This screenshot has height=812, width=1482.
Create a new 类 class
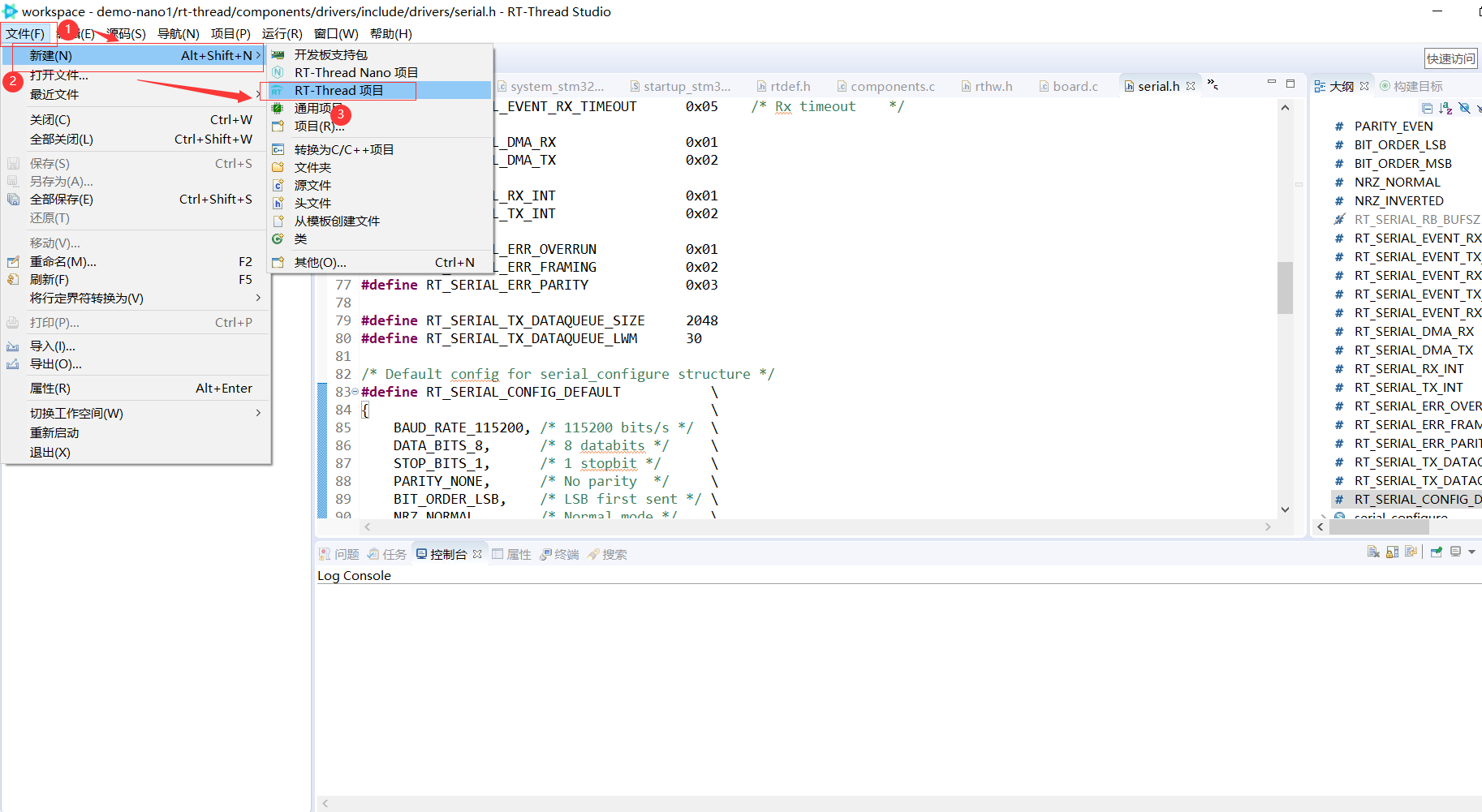[380, 238]
